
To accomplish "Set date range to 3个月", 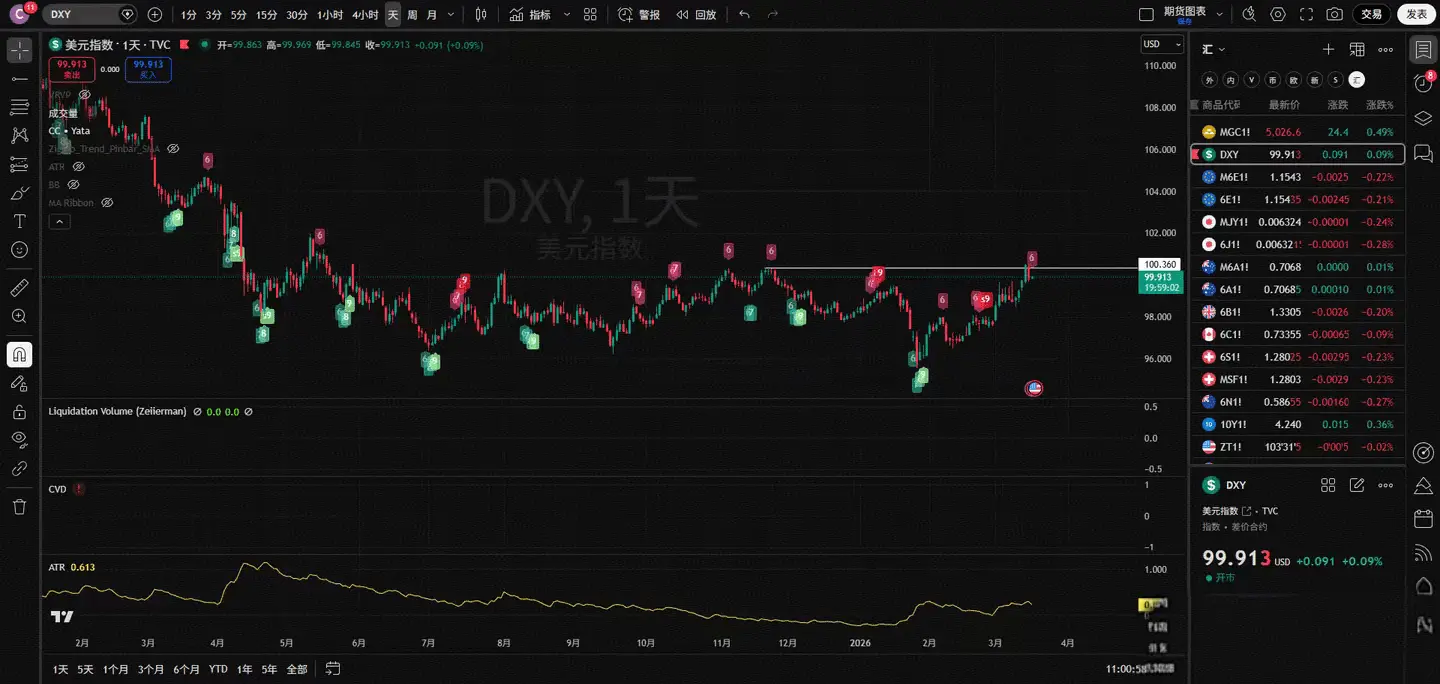I will point(151,669).
